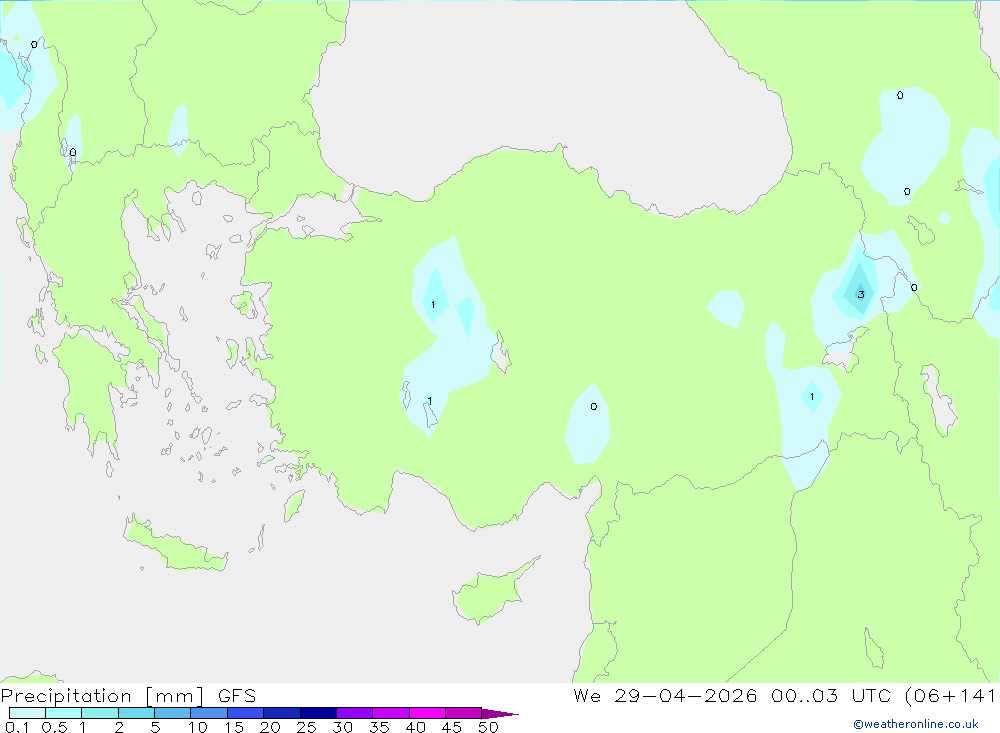Open the weatheronline.co.uk copyright link
Screen dimensions: 1000x733
[916, 724]
